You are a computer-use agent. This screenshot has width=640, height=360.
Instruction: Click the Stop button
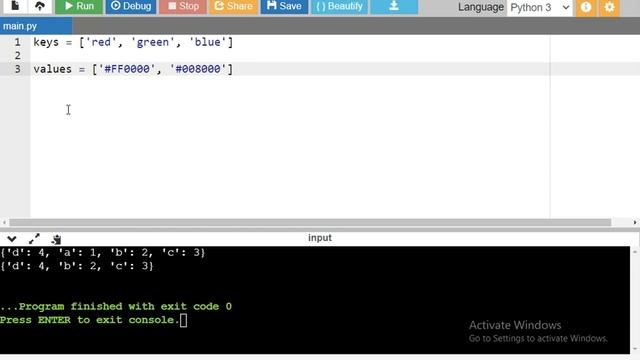(x=183, y=6)
